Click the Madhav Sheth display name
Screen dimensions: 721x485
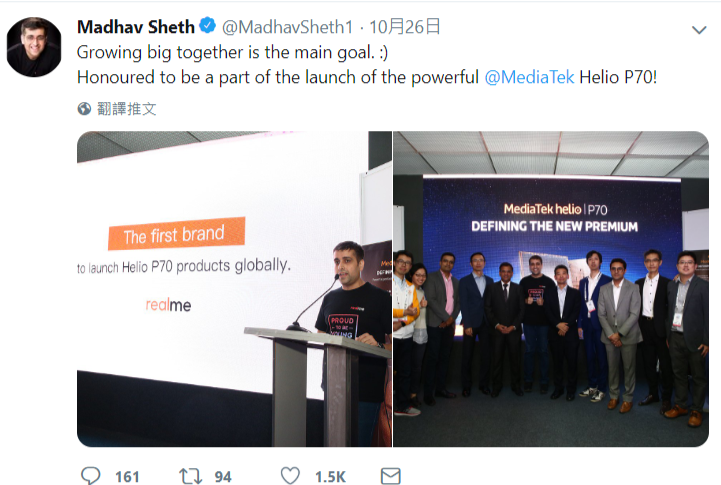[x=135, y=27]
